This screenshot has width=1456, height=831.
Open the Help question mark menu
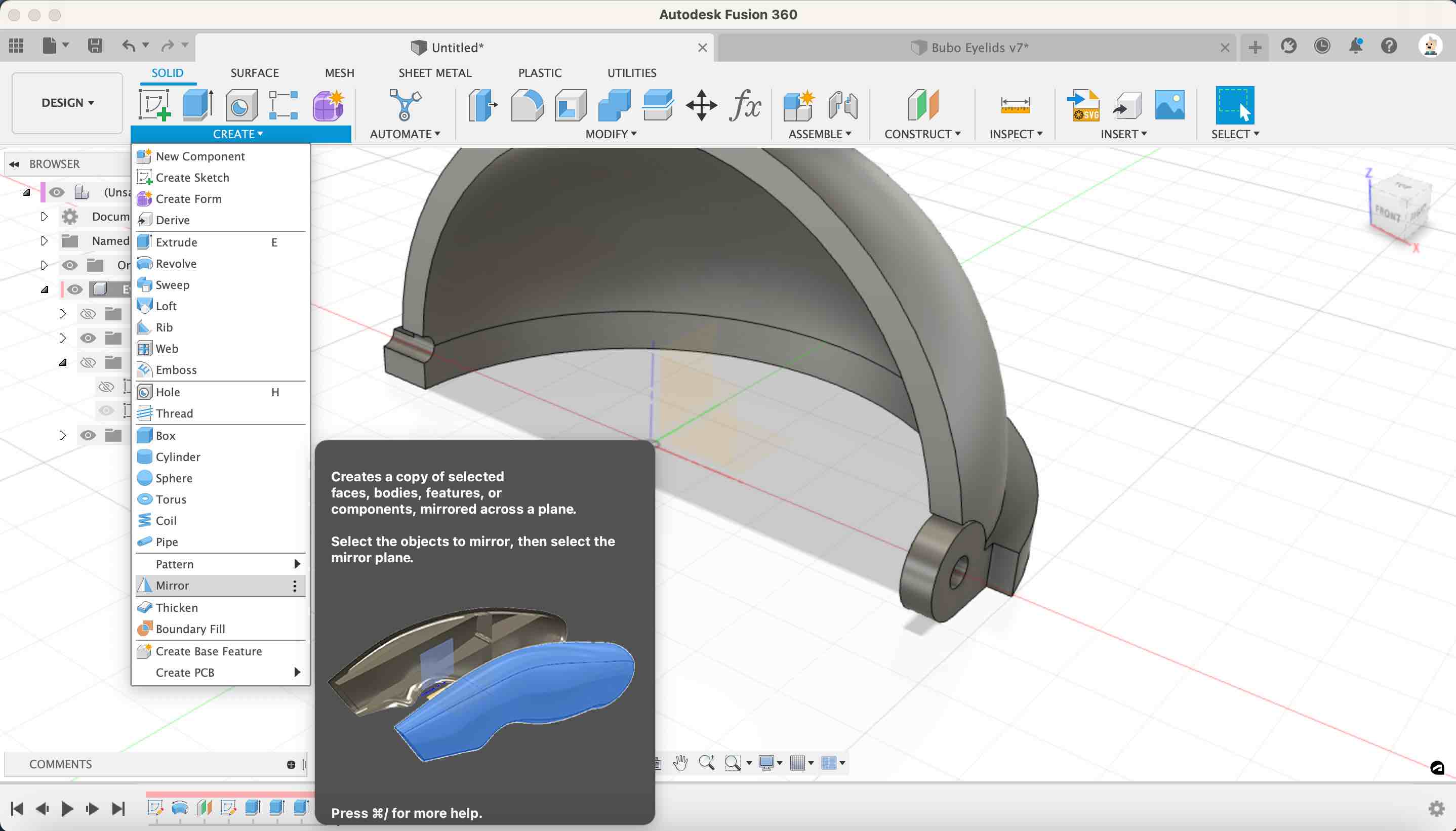[1389, 46]
